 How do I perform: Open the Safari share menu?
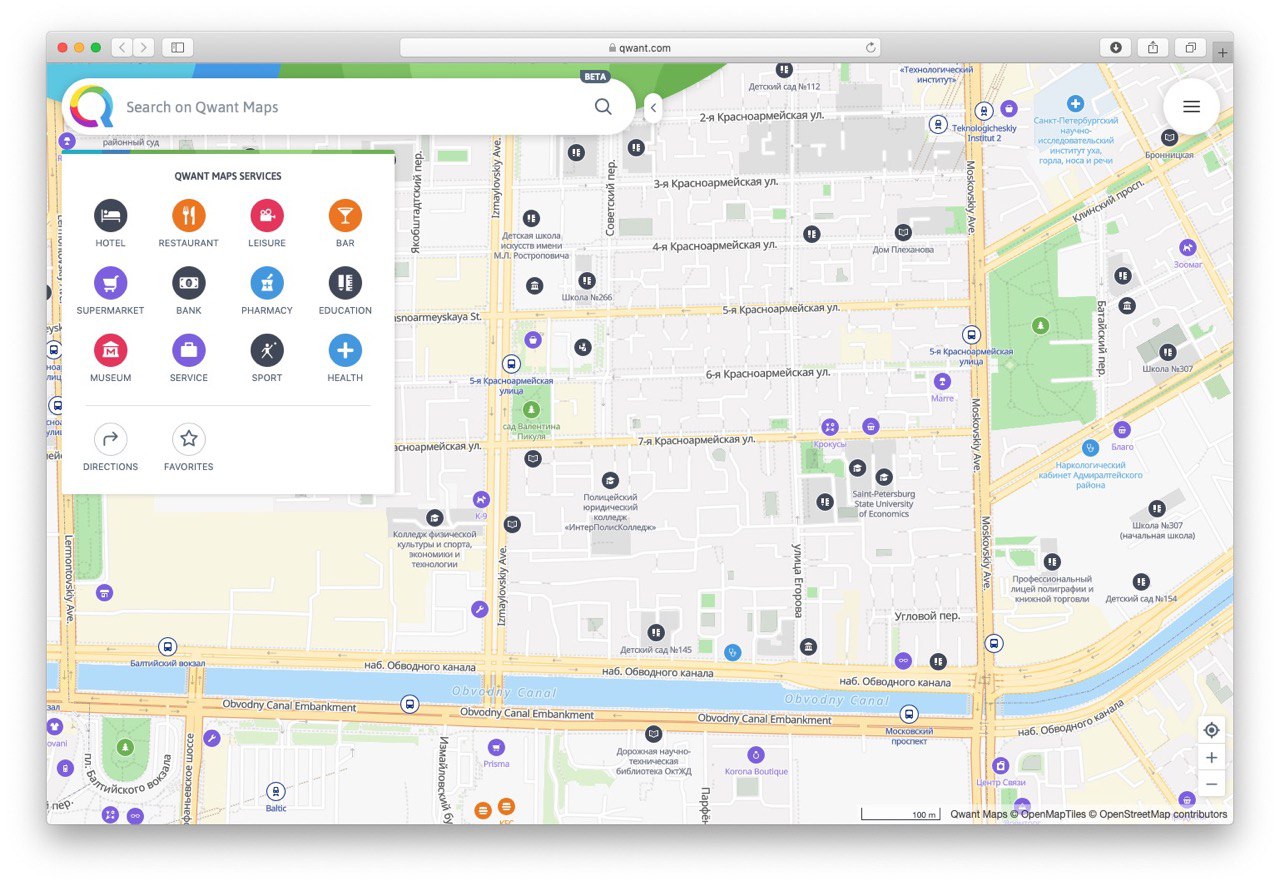[1153, 47]
